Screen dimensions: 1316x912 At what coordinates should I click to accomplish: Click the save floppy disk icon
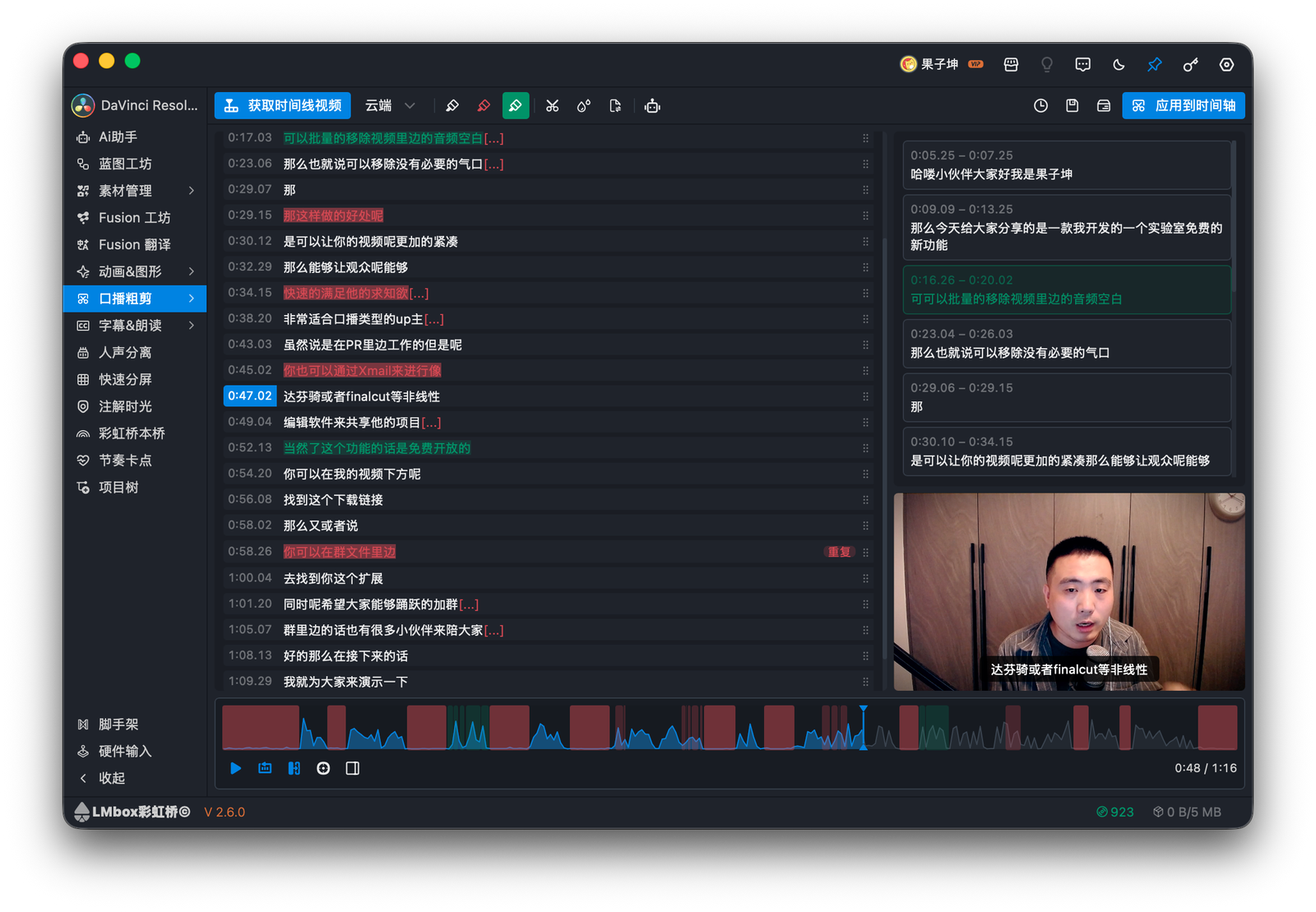click(x=1072, y=106)
